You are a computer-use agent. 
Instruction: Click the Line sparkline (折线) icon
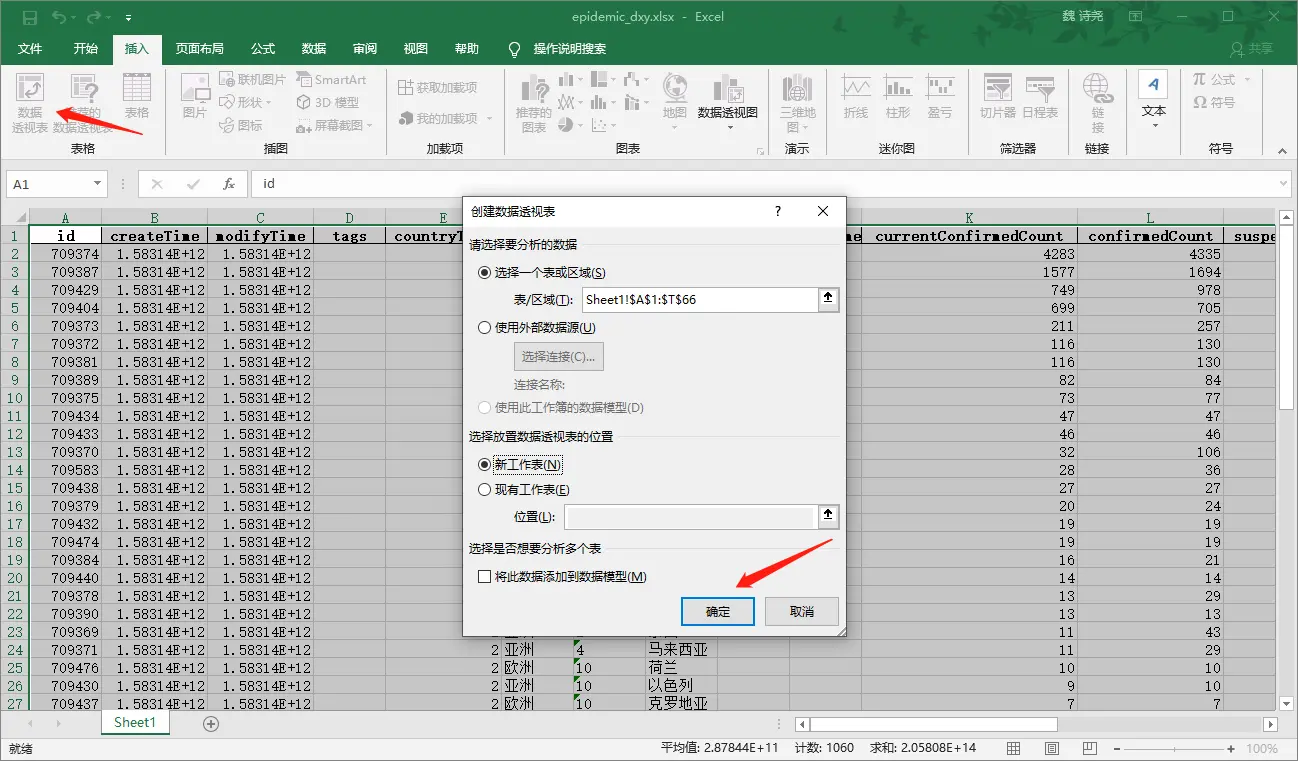point(856,96)
